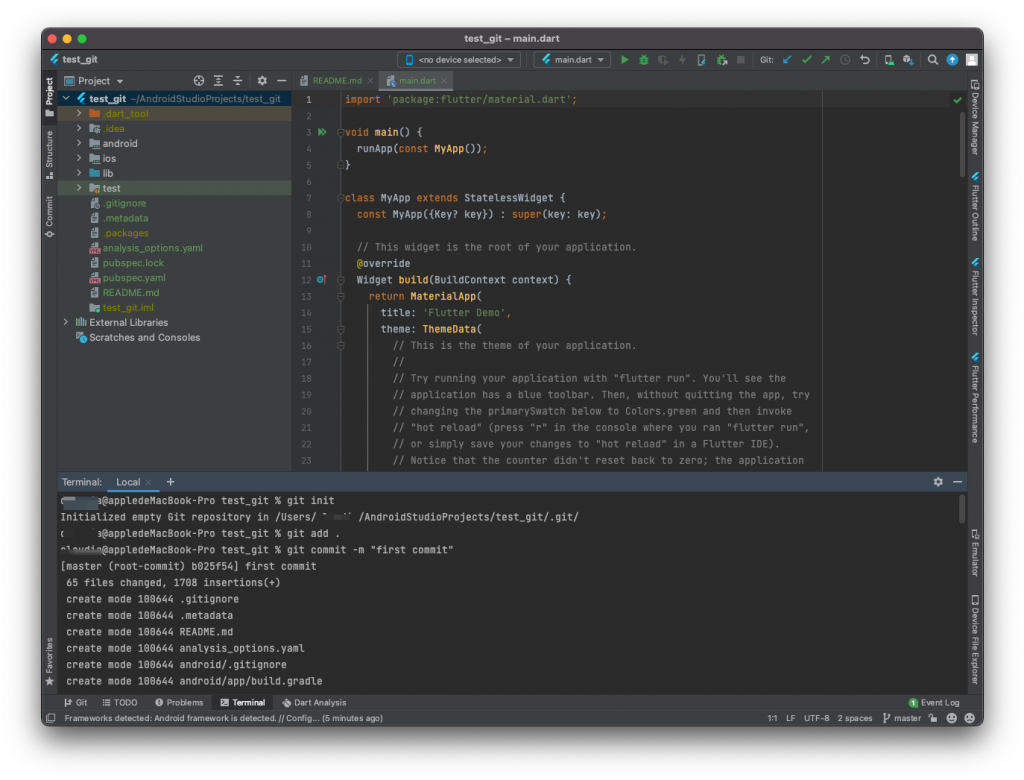Open Device Manager icon in top toolbar
Image resolution: width=1024 pixels, height=780 pixels.
(x=889, y=59)
